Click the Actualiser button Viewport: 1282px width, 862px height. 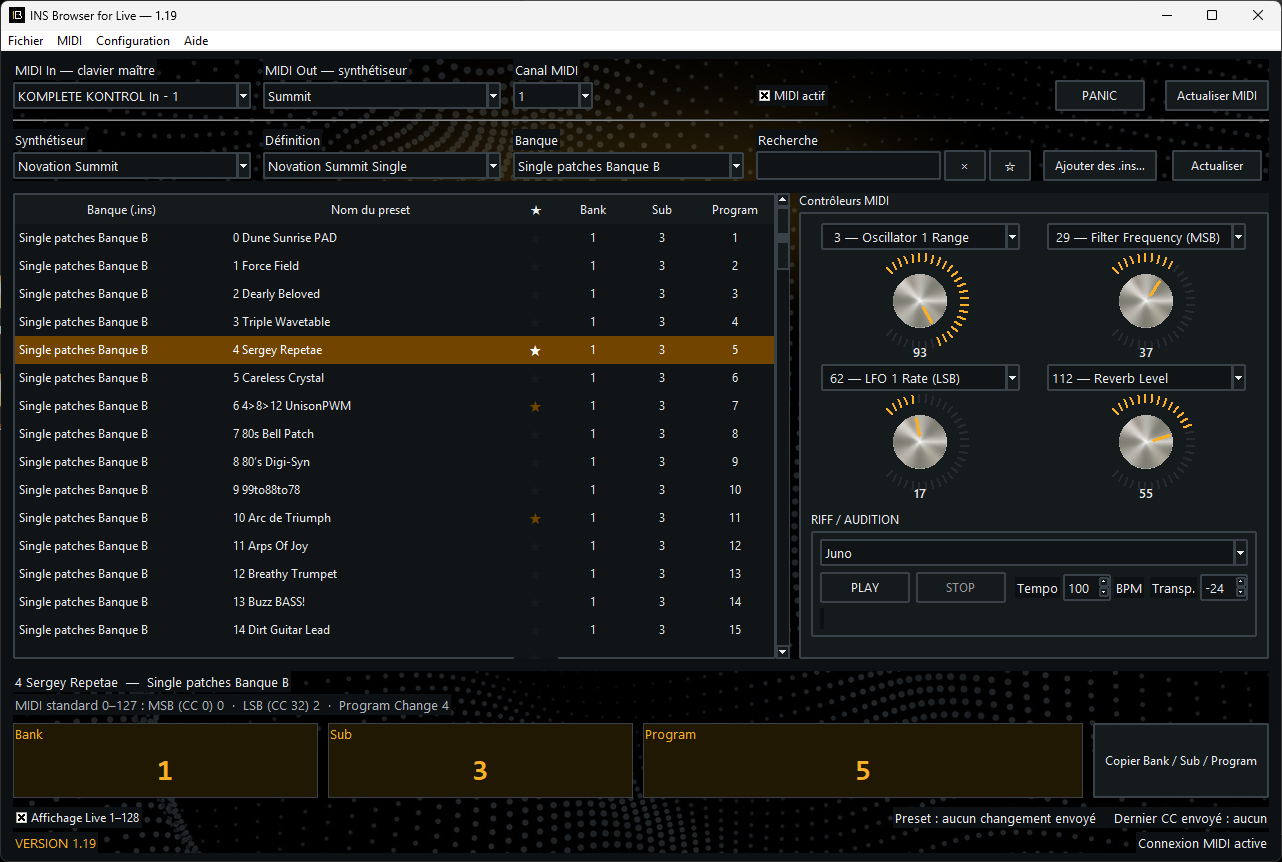click(x=1217, y=166)
